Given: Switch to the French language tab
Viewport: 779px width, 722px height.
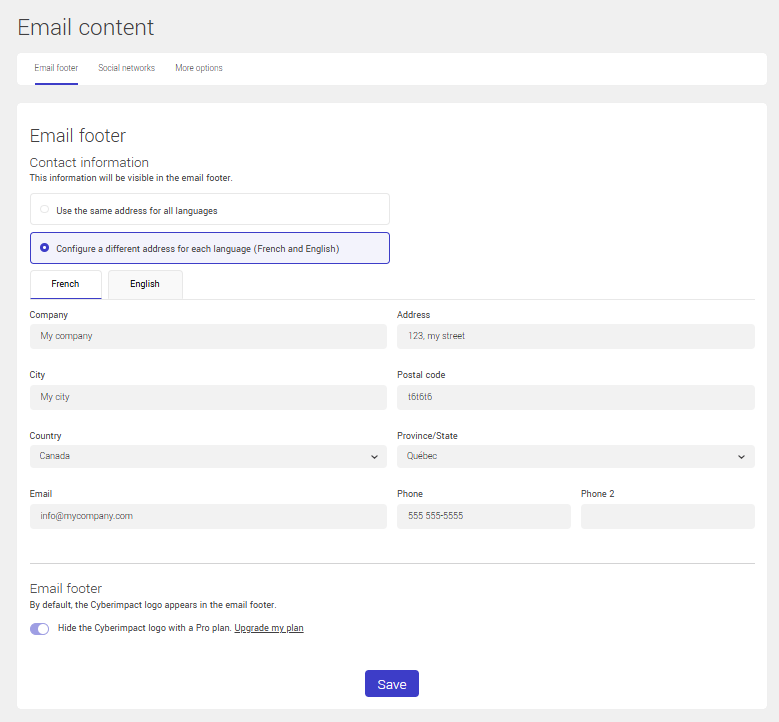Looking at the screenshot, I should click(x=66, y=284).
